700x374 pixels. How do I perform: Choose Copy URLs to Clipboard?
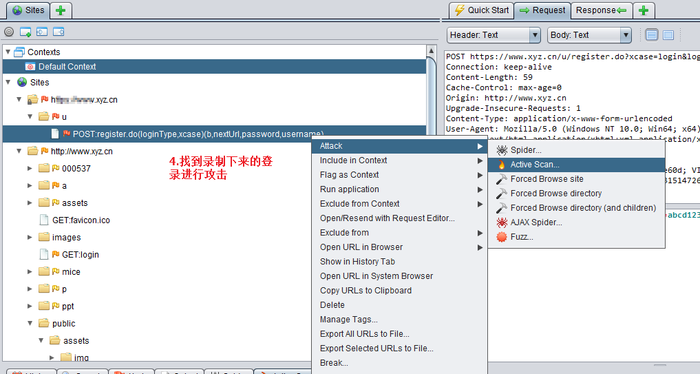399,291
